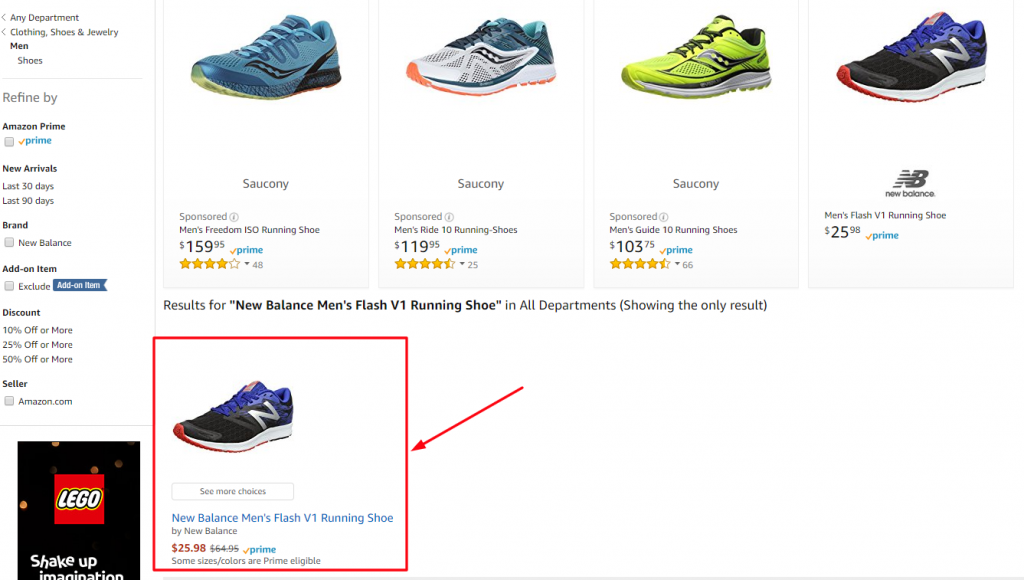This screenshot has height=580, width=1024.
Task: Open the LEGO advertisement logo
Action: (x=79, y=498)
